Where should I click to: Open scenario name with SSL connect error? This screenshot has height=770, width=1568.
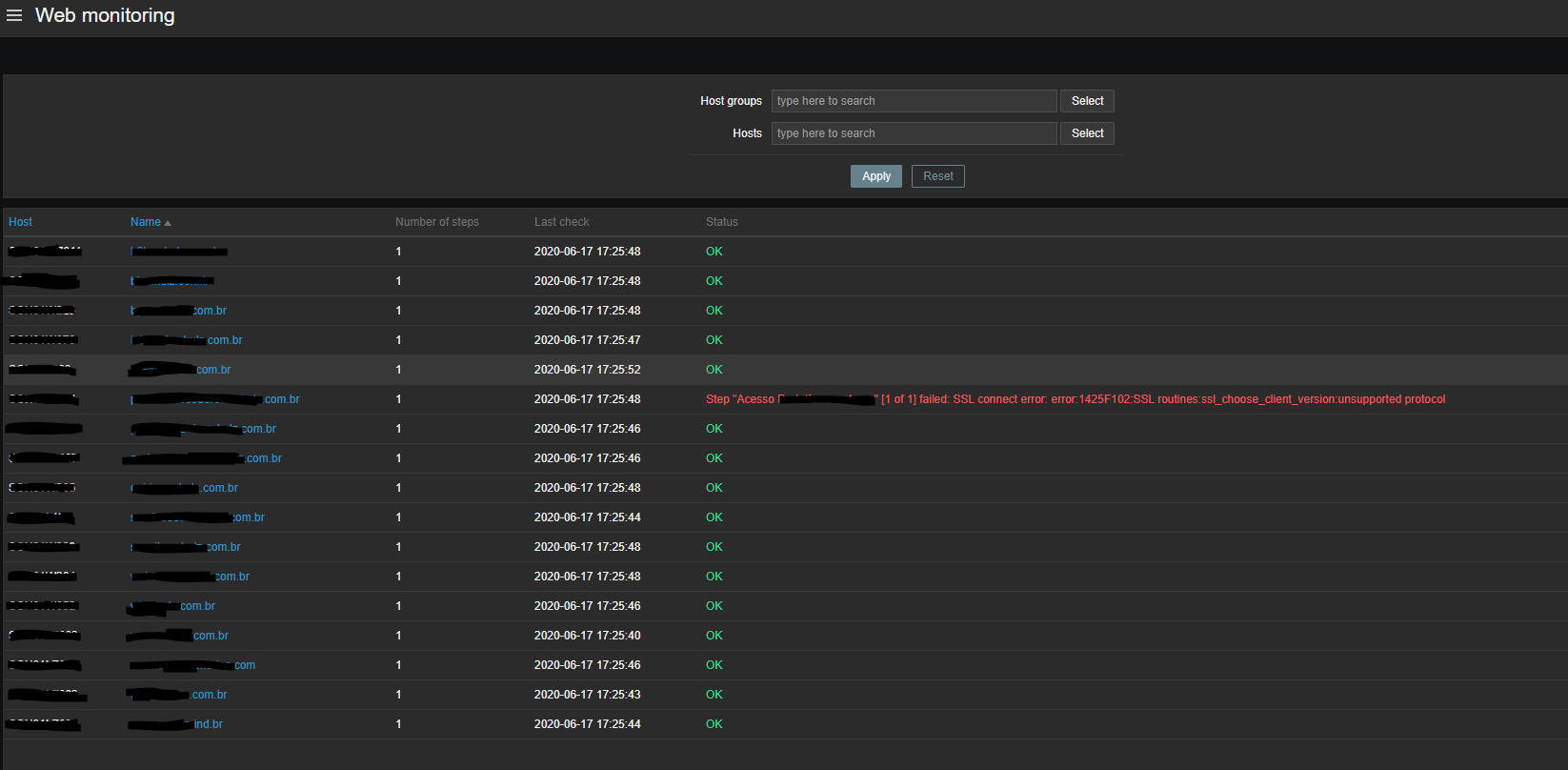[x=281, y=399]
